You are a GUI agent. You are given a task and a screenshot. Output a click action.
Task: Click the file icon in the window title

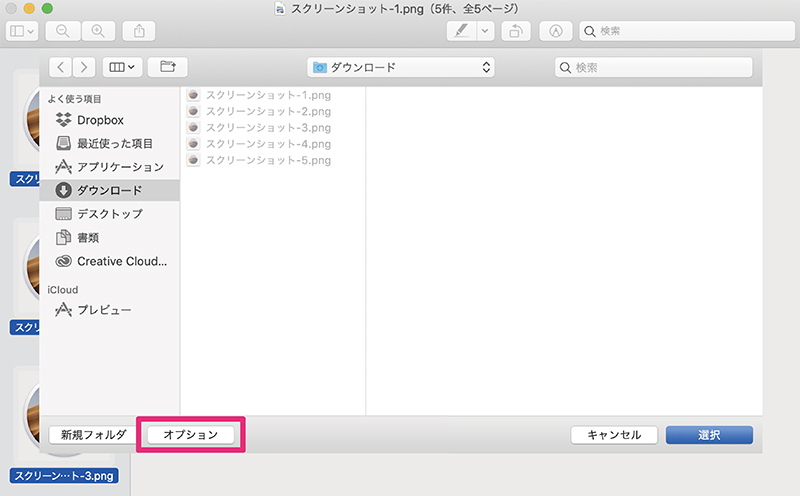280,9
